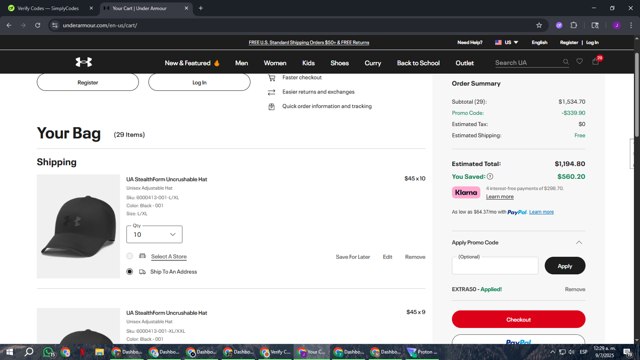Click the Need Help? link

(x=470, y=42)
